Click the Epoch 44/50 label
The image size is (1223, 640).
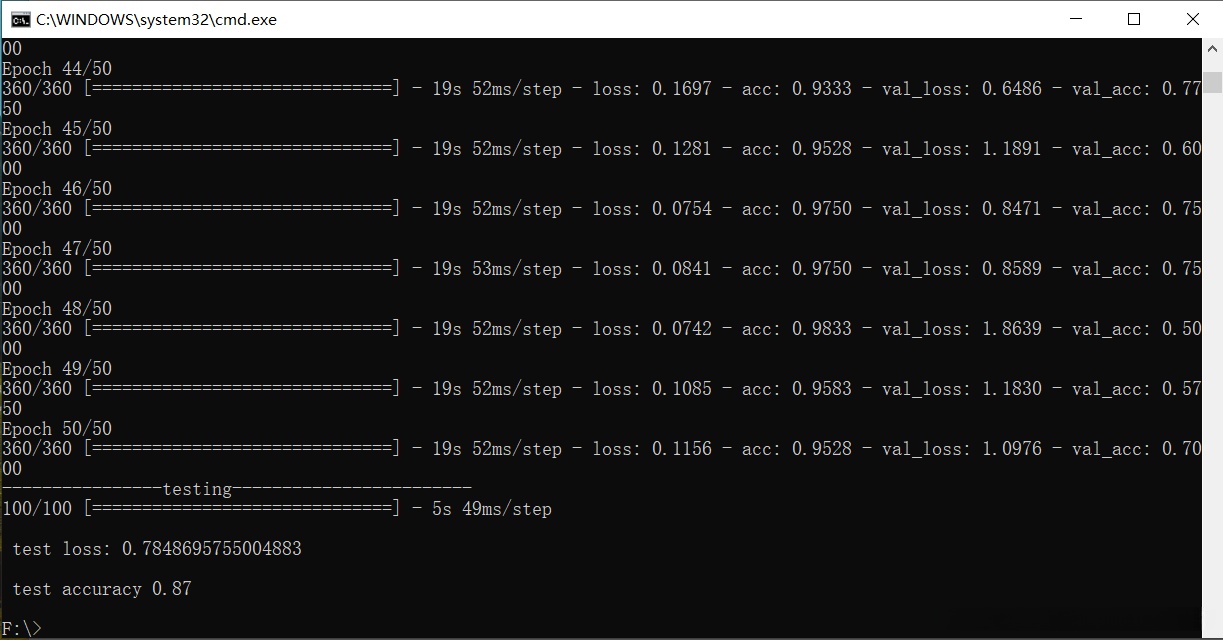(x=57, y=69)
